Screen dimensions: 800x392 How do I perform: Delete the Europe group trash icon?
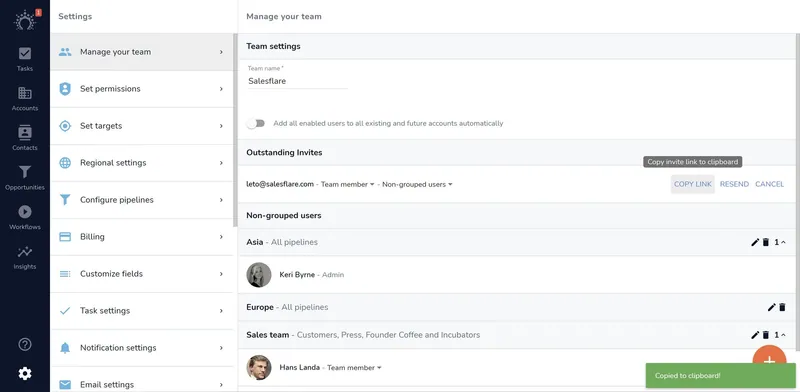pos(782,307)
